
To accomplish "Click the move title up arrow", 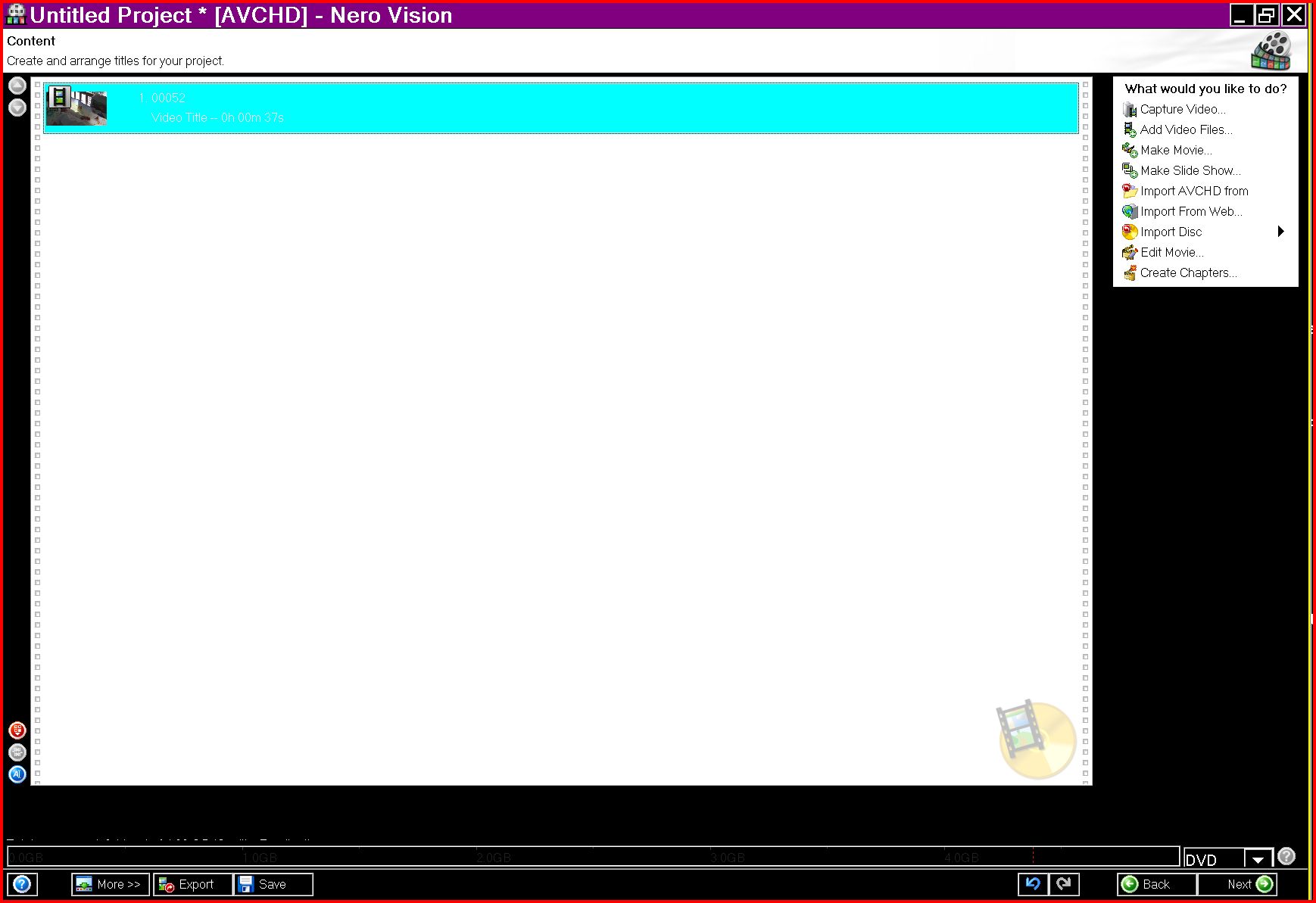I will pyautogui.click(x=17, y=86).
